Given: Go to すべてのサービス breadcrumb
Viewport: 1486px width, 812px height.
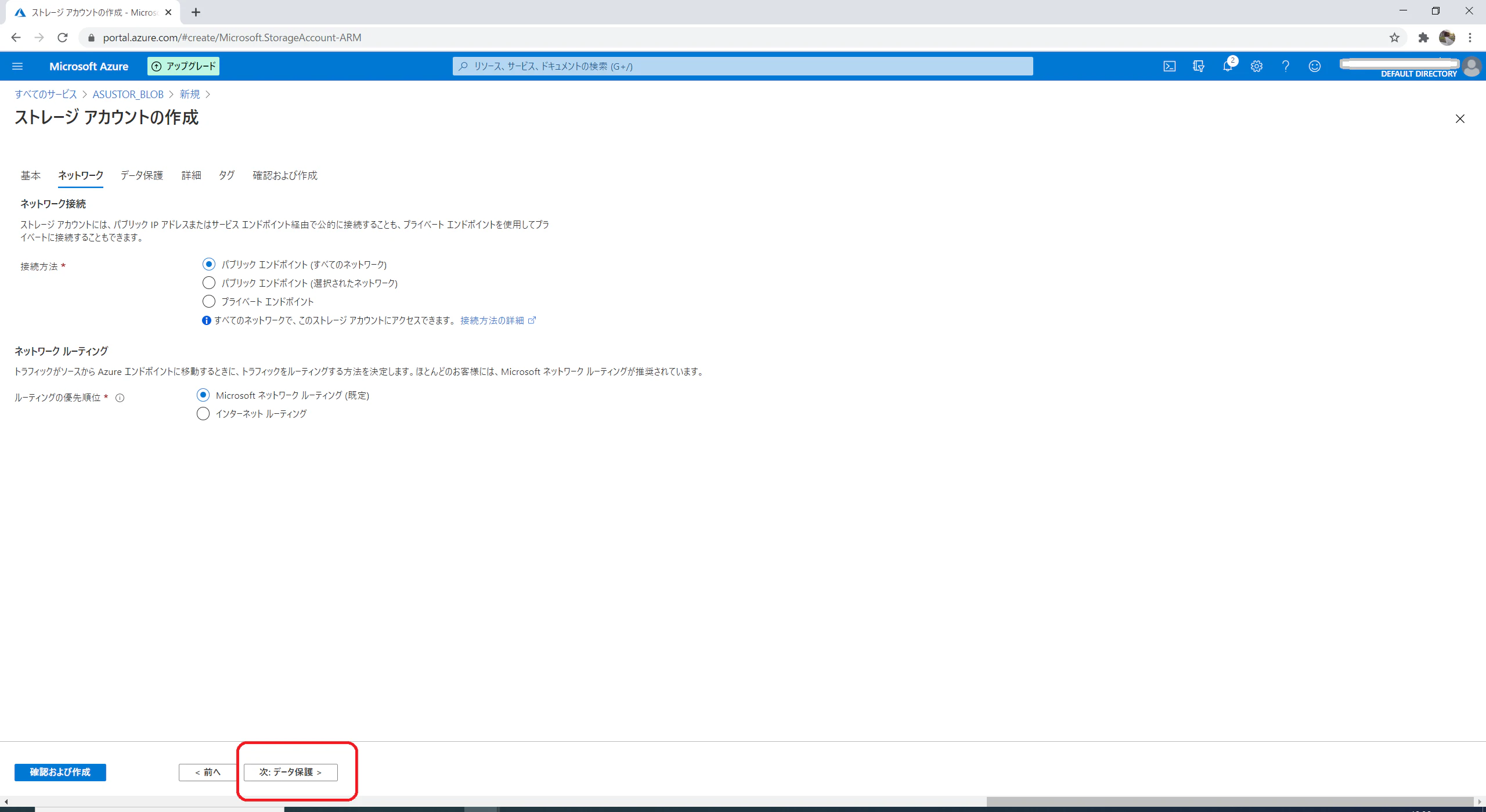Looking at the screenshot, I should [x=46, y=95].
